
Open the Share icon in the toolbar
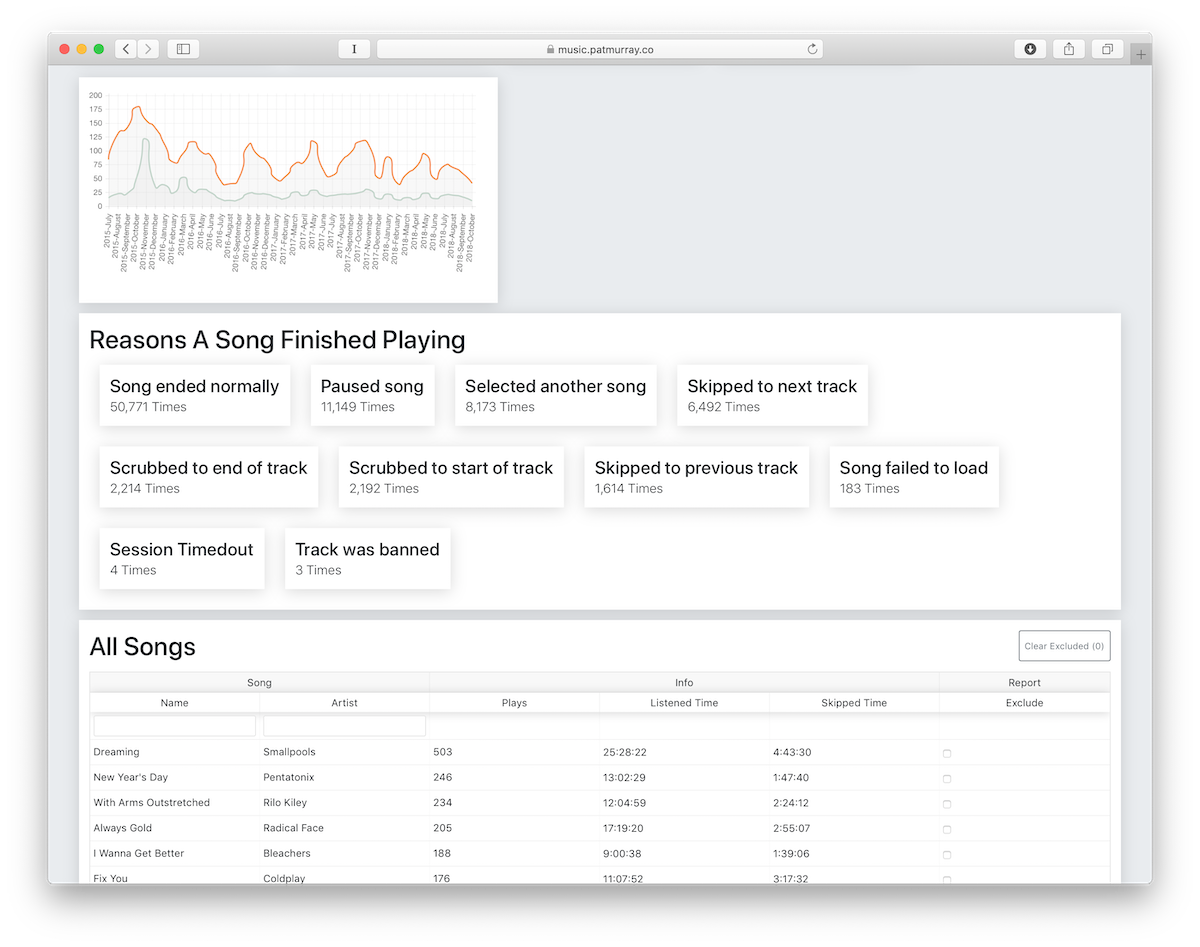tap(1068, 48)
